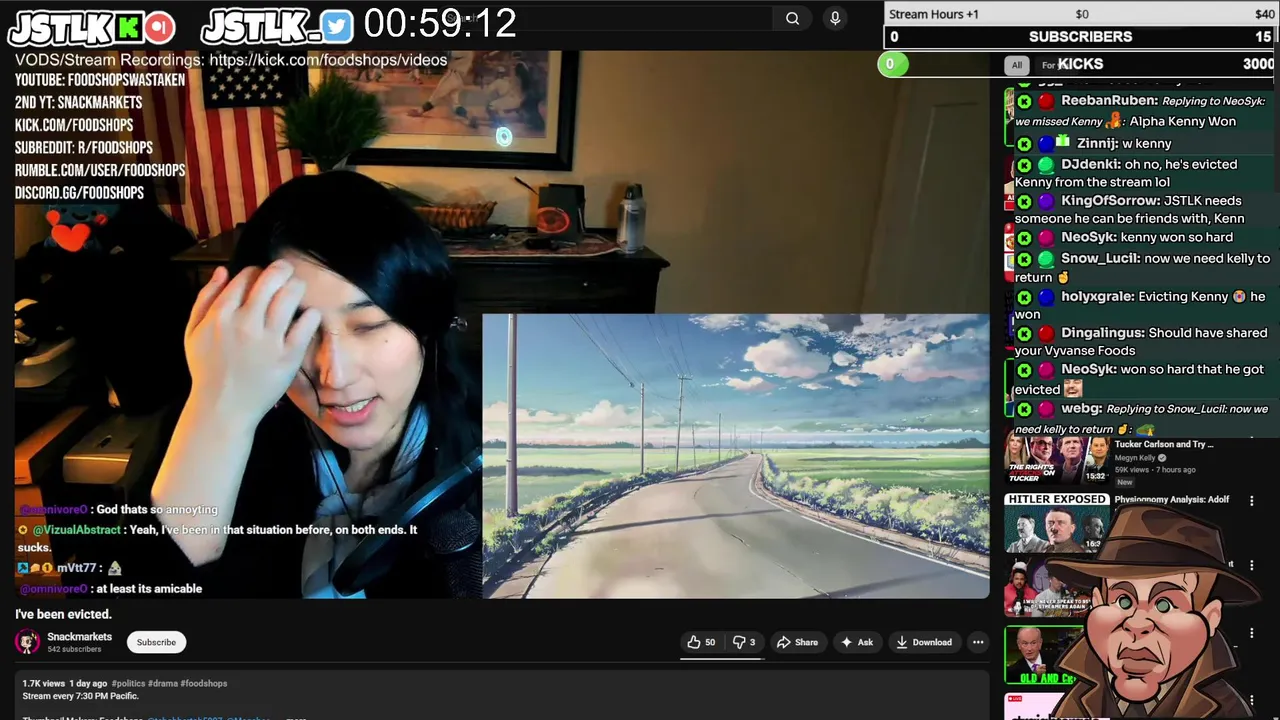
Task: Open options menu for the streamers video
Action: click(x=1251, y=565)
